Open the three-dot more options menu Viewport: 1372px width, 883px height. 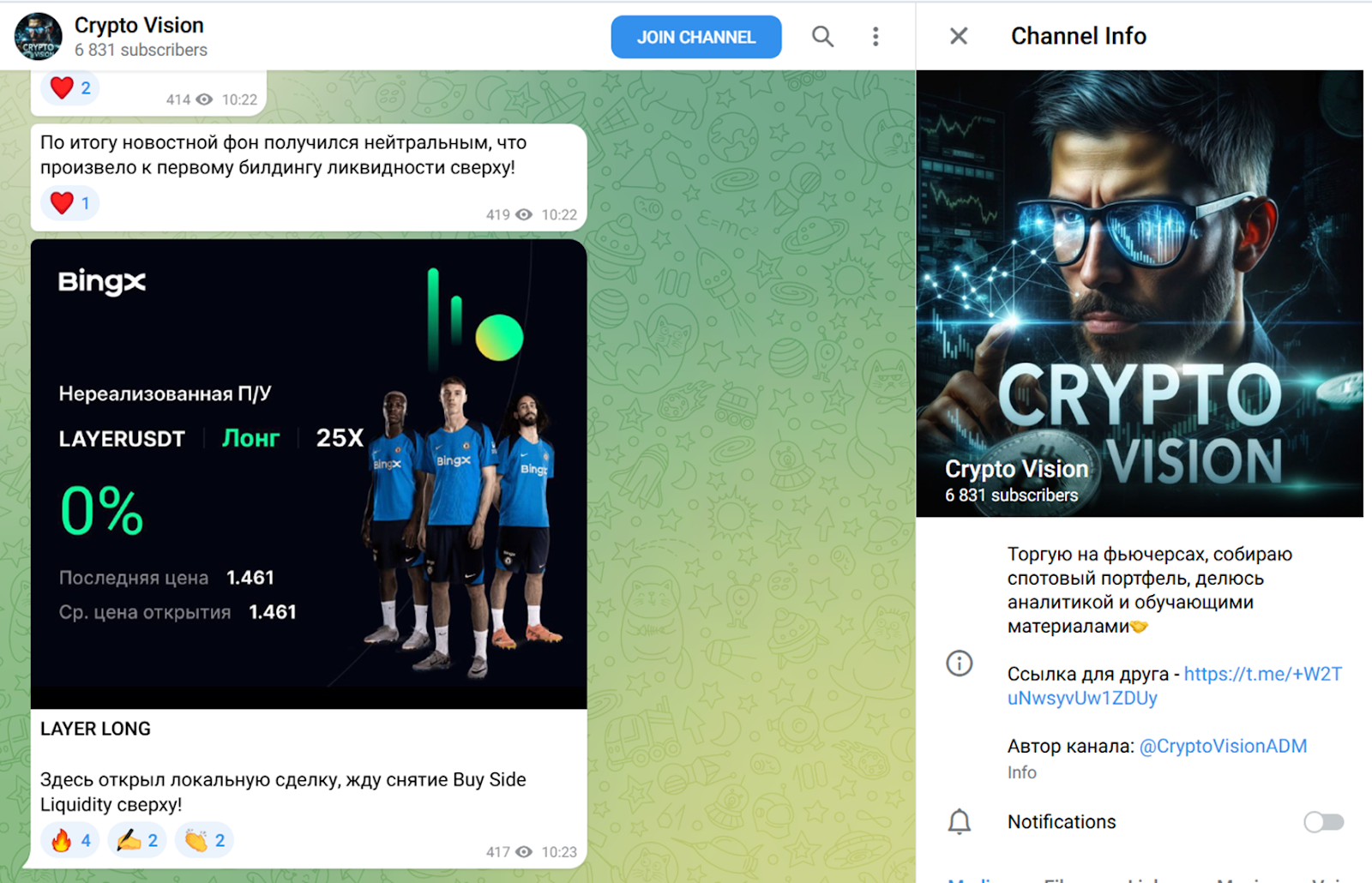click(x=876, y=37)
